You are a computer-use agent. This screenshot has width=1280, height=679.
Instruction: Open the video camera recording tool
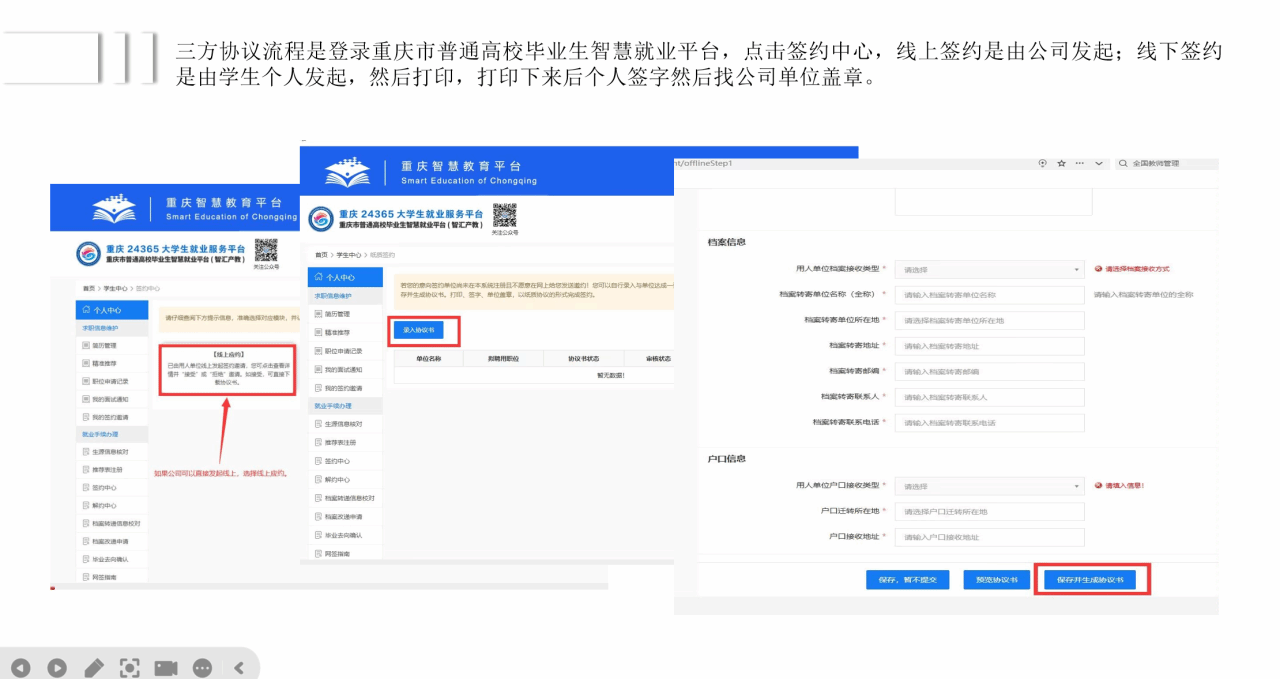166,668
